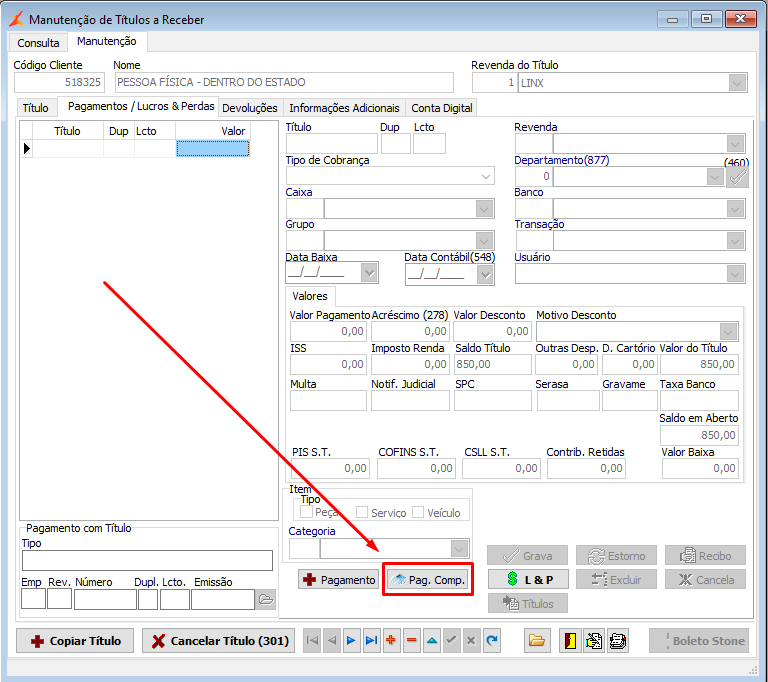
Task: Click Pagamento com Título Tipo field
Action: (x=147, y=560)
